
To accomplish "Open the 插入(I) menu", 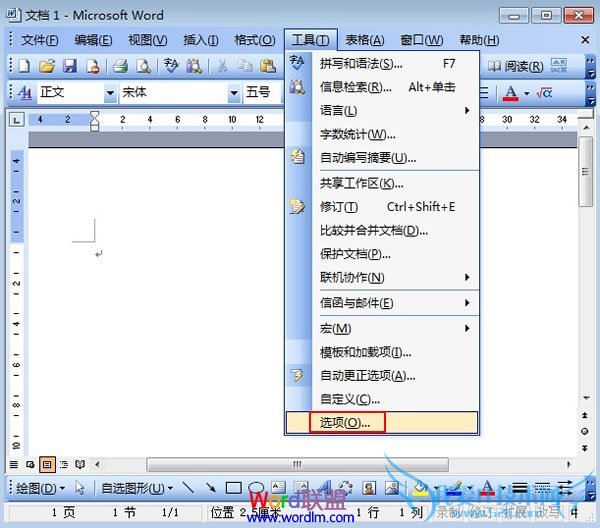I will (201, 40).
